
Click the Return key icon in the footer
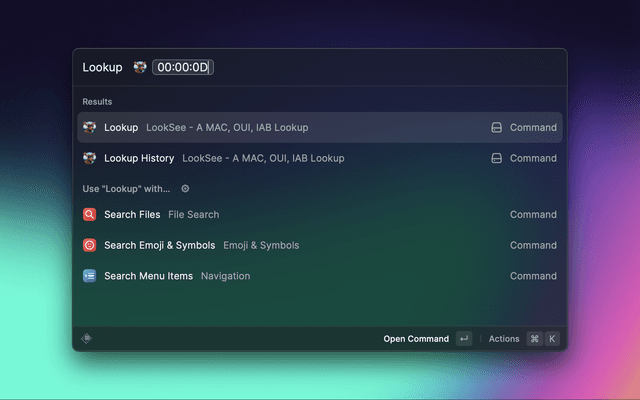463,339
